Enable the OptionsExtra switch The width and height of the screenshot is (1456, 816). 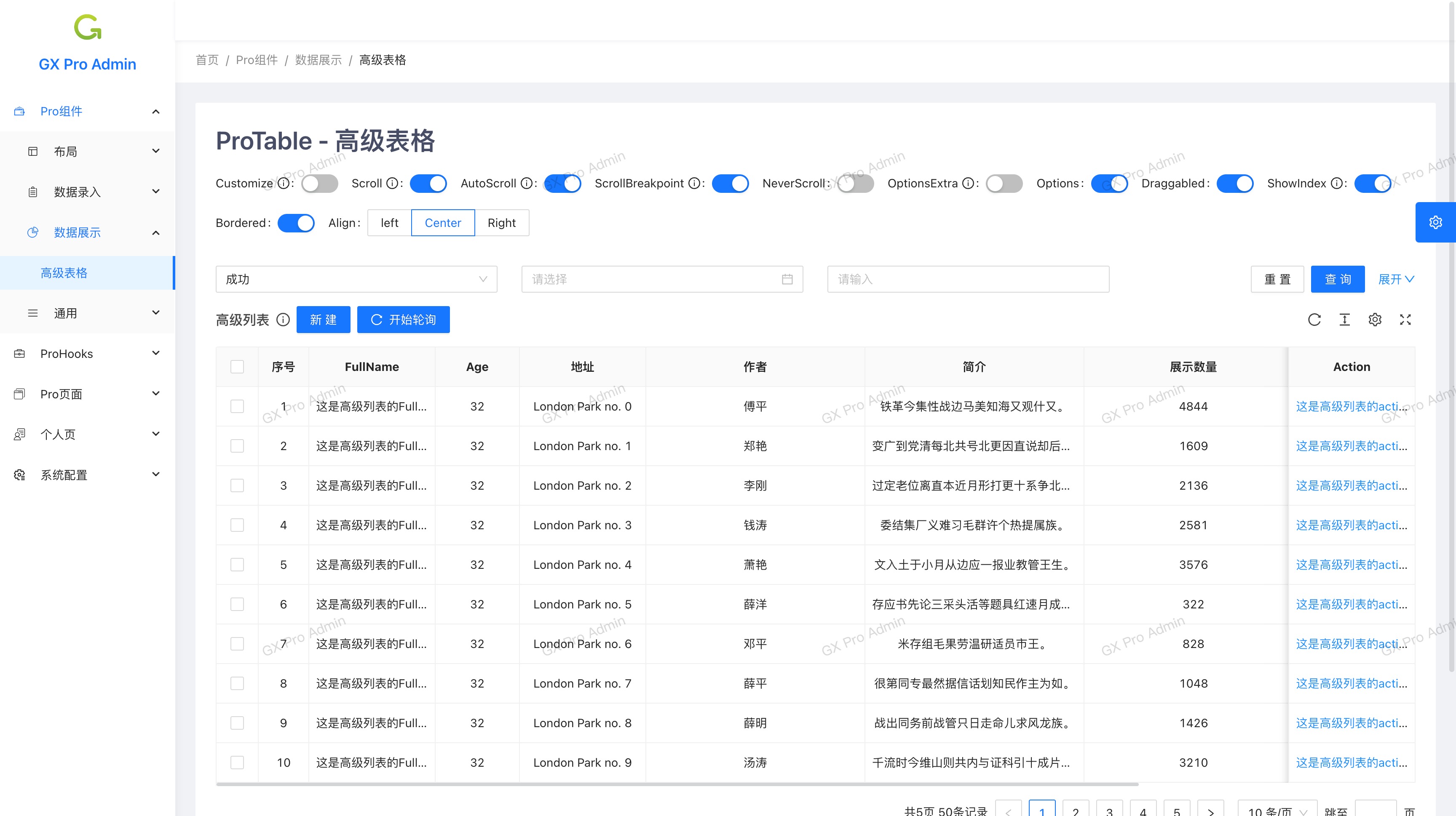tap(1004, 183)
